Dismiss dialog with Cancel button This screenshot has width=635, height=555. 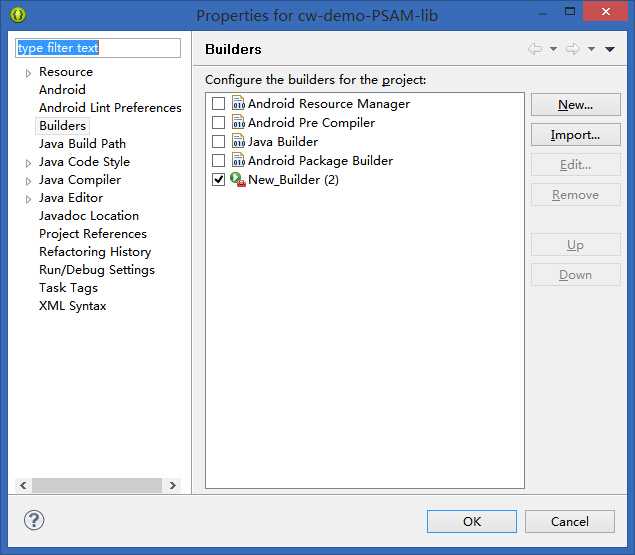tap(570, 521)
